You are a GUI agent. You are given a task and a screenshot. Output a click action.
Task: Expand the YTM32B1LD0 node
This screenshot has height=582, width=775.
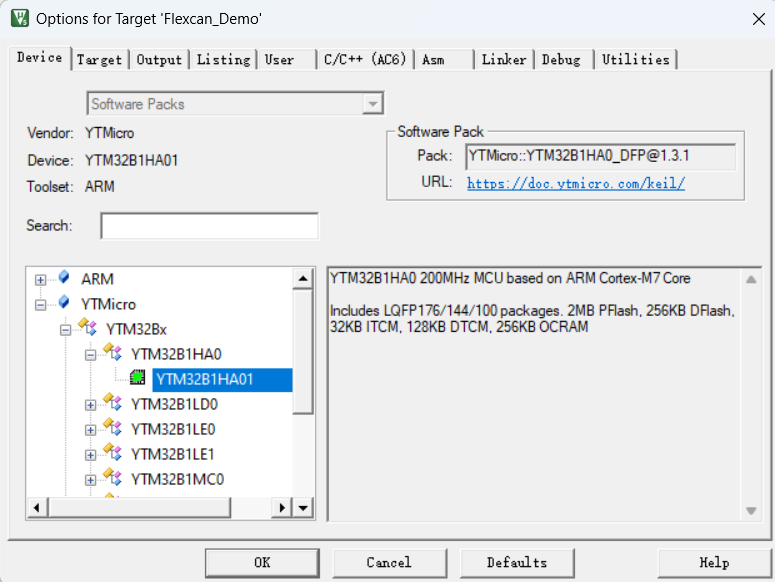(90, 405)
